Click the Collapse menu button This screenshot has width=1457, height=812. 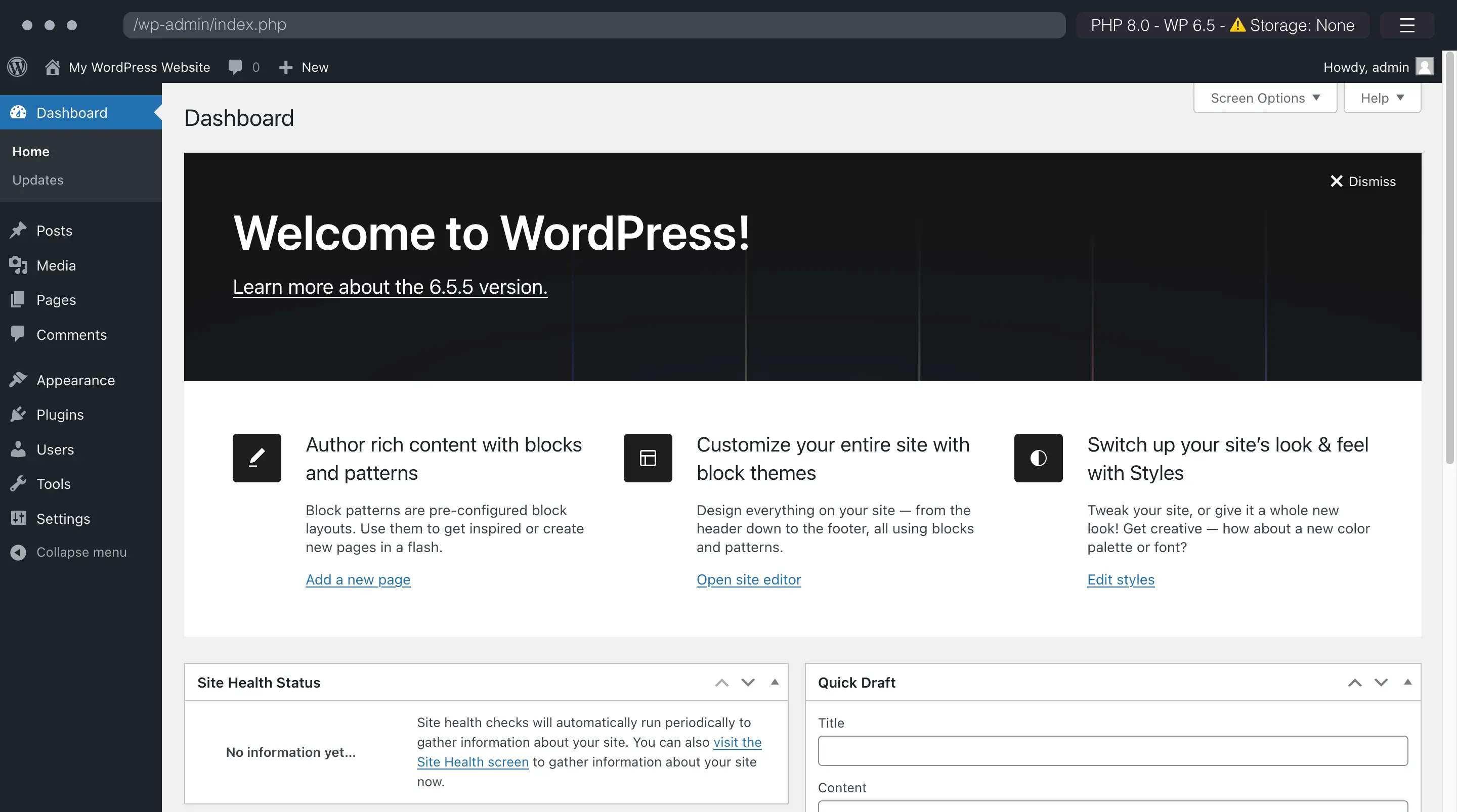pos(81,551)
